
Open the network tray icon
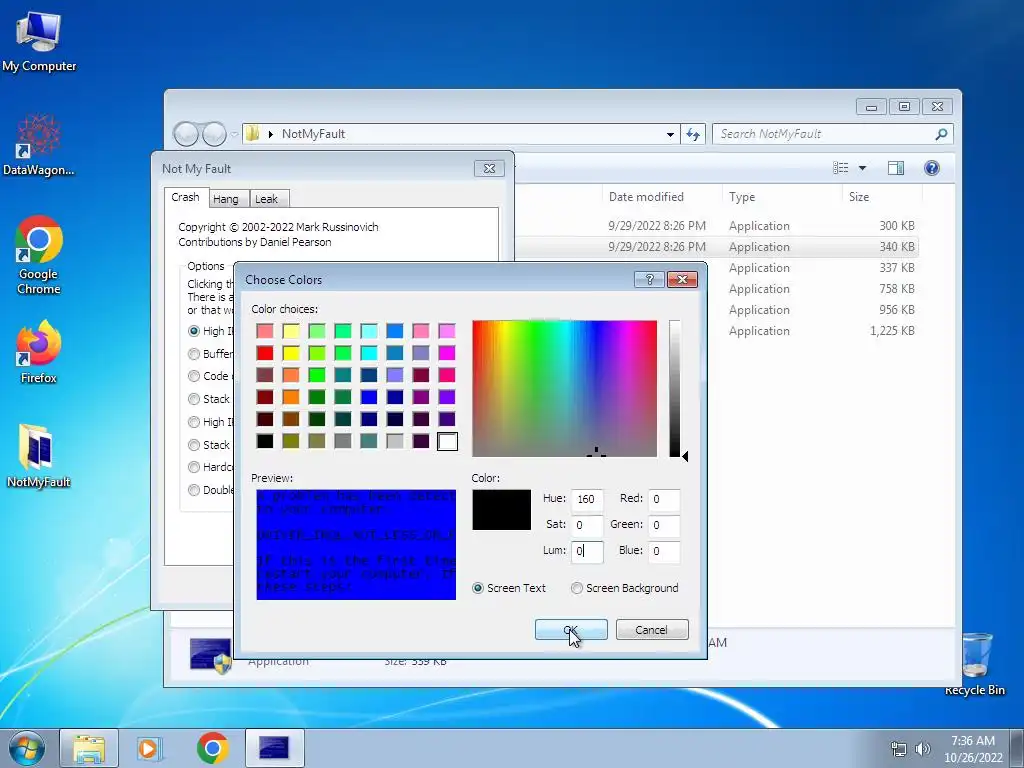point(899,749)
